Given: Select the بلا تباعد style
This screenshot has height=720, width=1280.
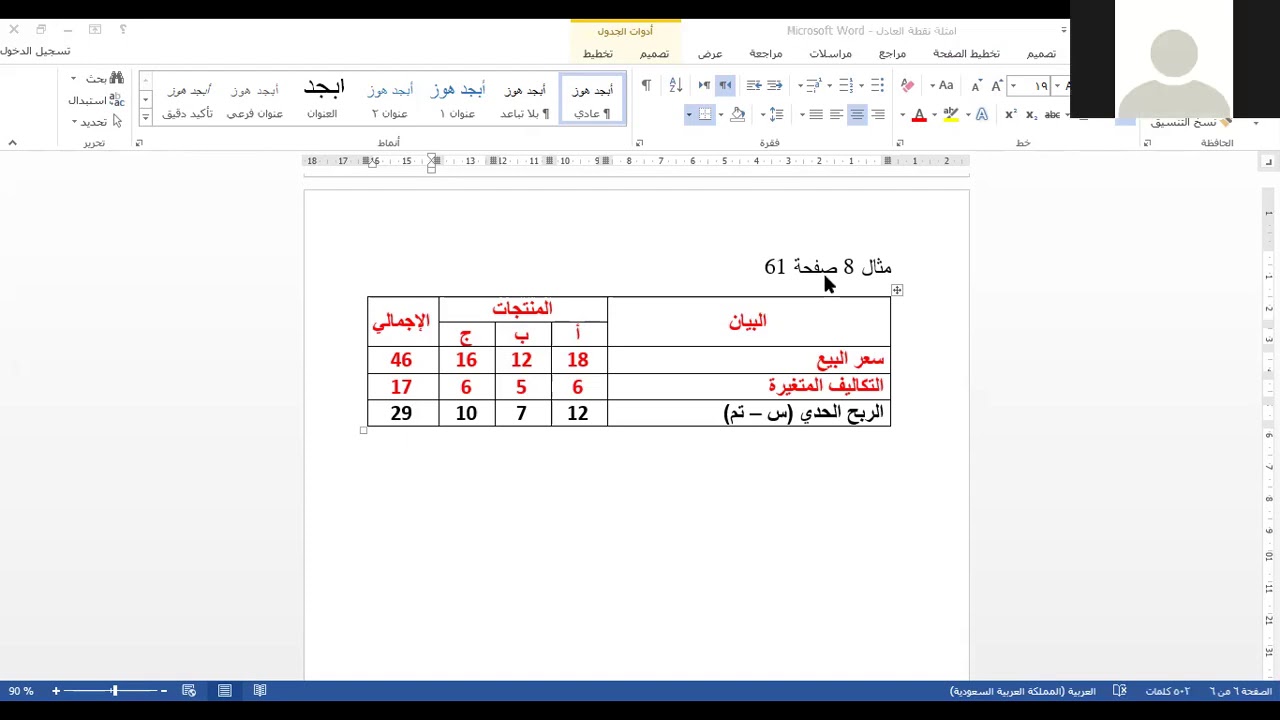Looking at the screenshot, I should [524, 99].
